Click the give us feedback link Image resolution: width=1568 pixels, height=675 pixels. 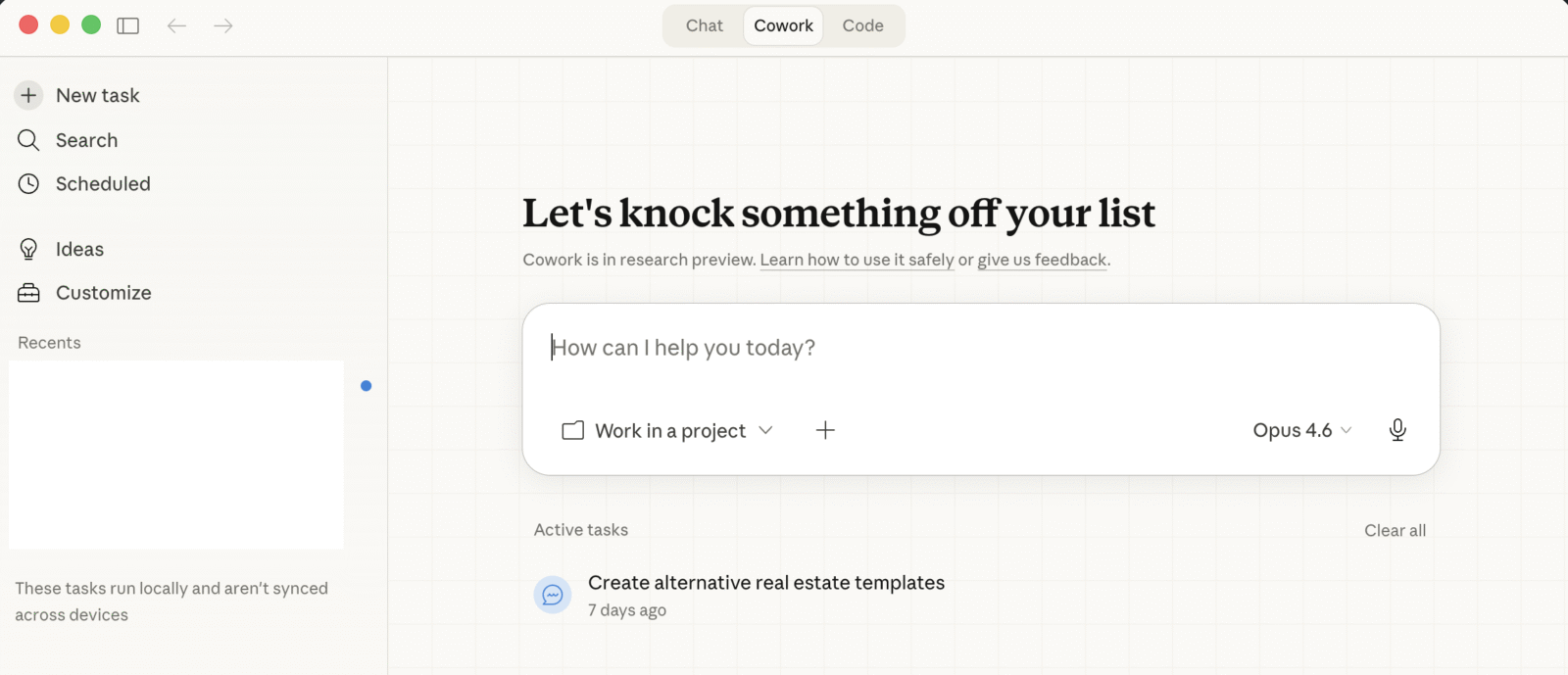(x=1042, y=260)
